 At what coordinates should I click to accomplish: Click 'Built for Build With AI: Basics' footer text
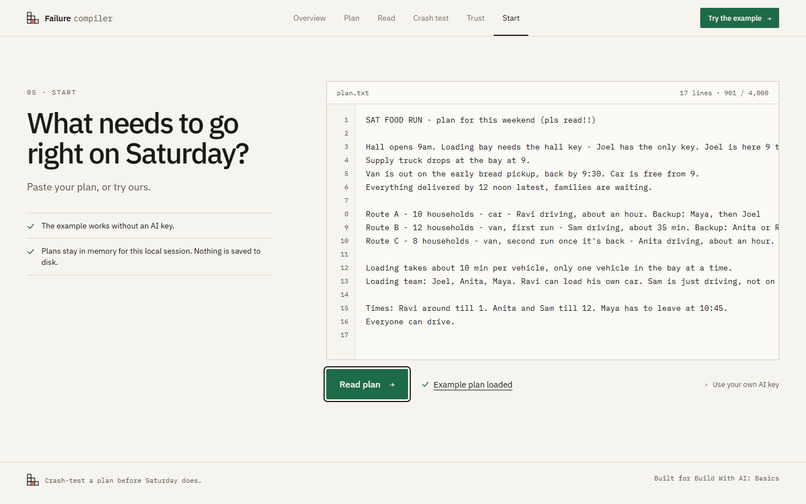pyautogui.click(x=717, y=478)
